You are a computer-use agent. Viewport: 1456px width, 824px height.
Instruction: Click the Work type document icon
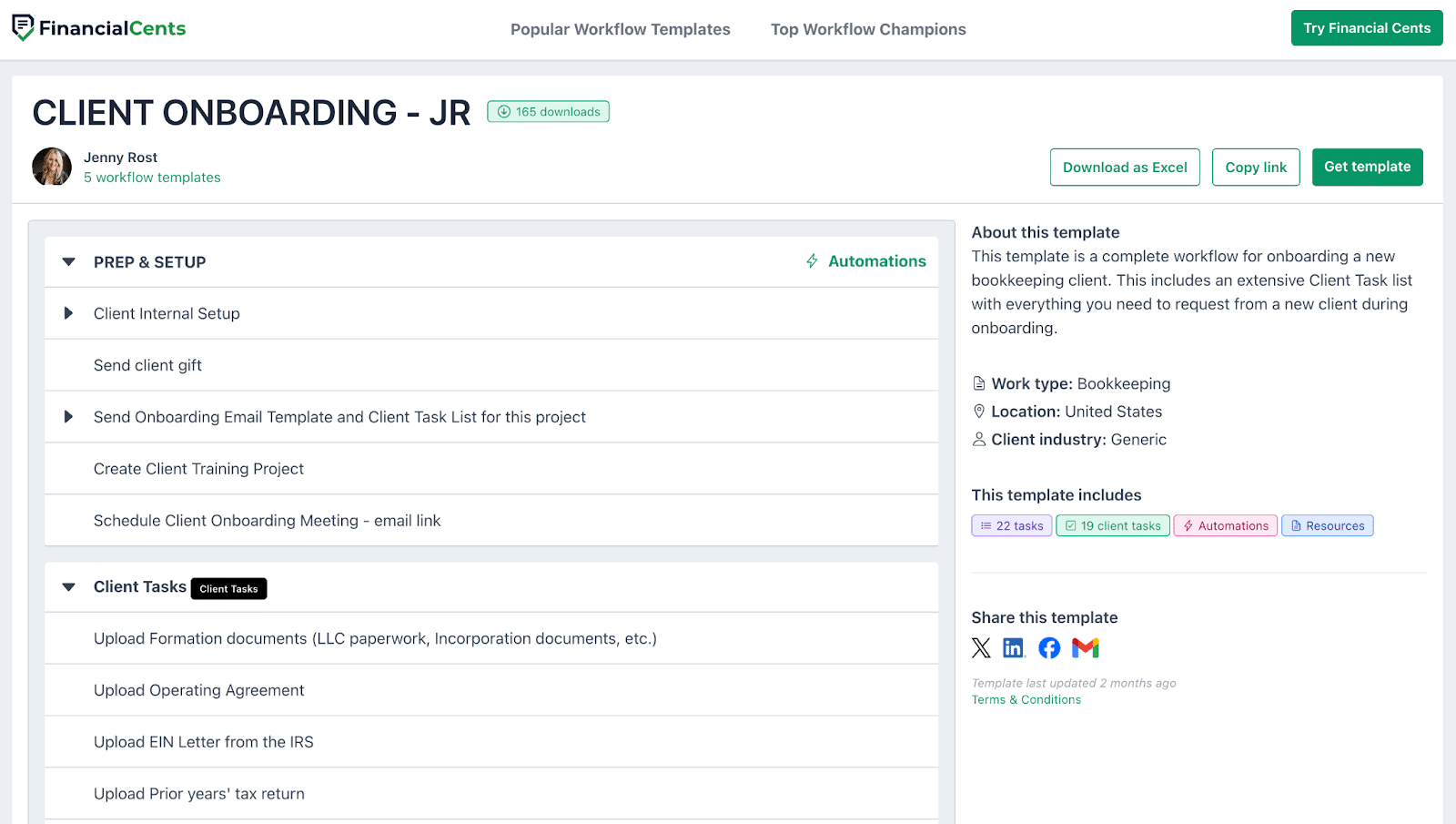(x=979, y=383)
